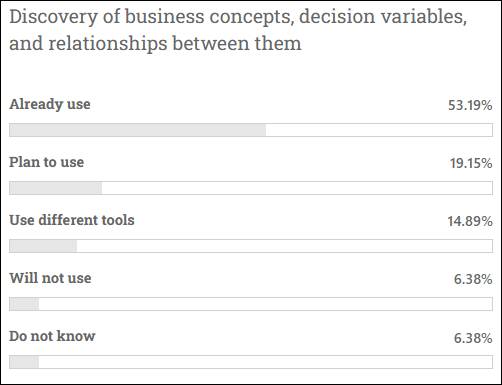Click the 53.19% percentage value
The width and height of the screenshot is (502, 385).
(470, 105)
